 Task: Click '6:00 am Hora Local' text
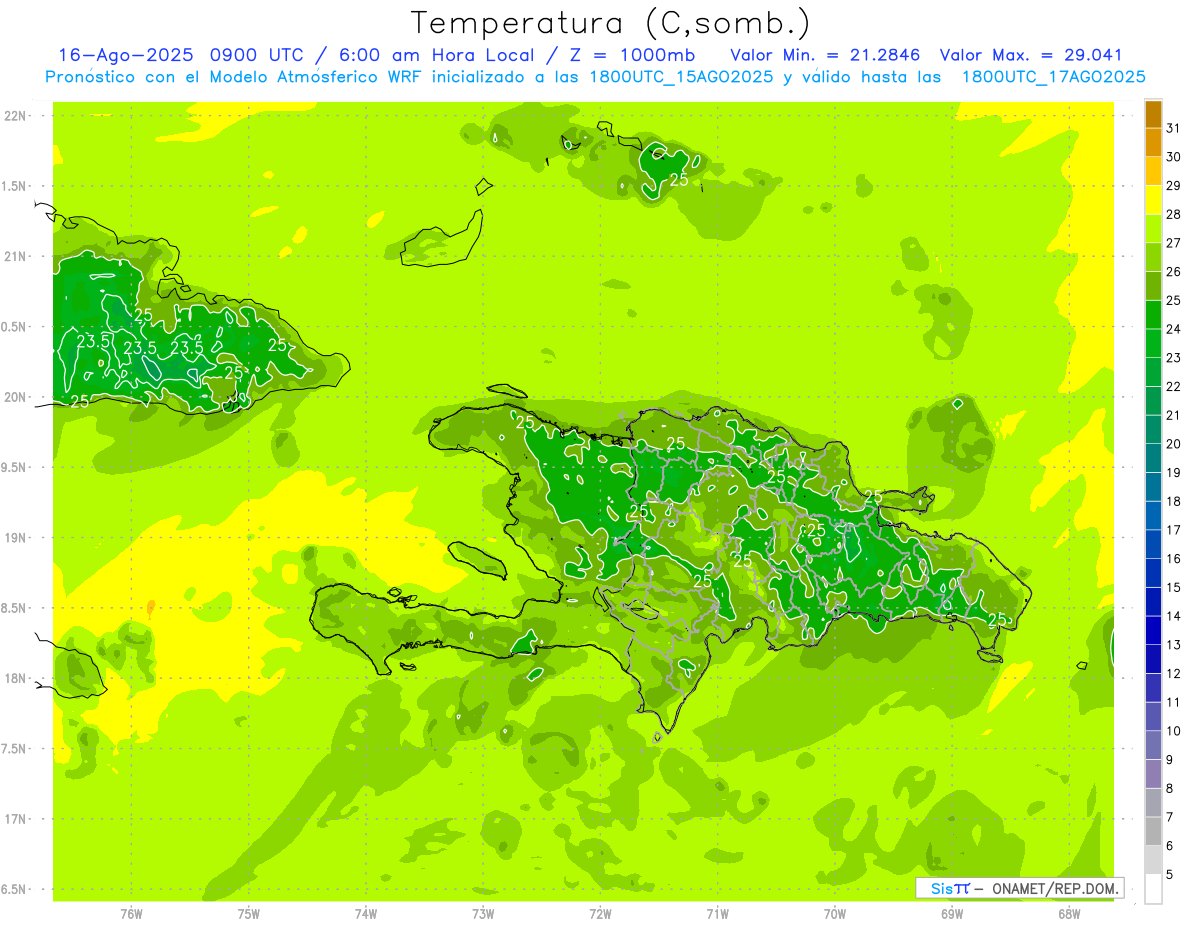[435, 55]
